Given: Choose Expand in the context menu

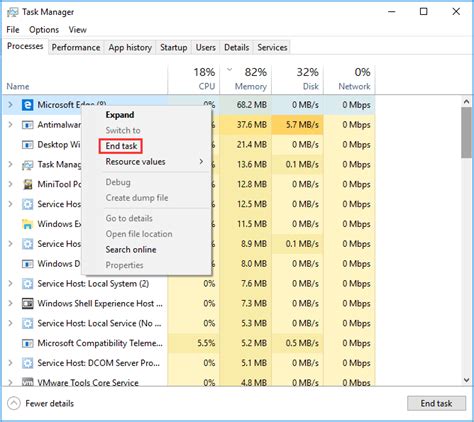Looking at the screenshot, I should [120, 115].
